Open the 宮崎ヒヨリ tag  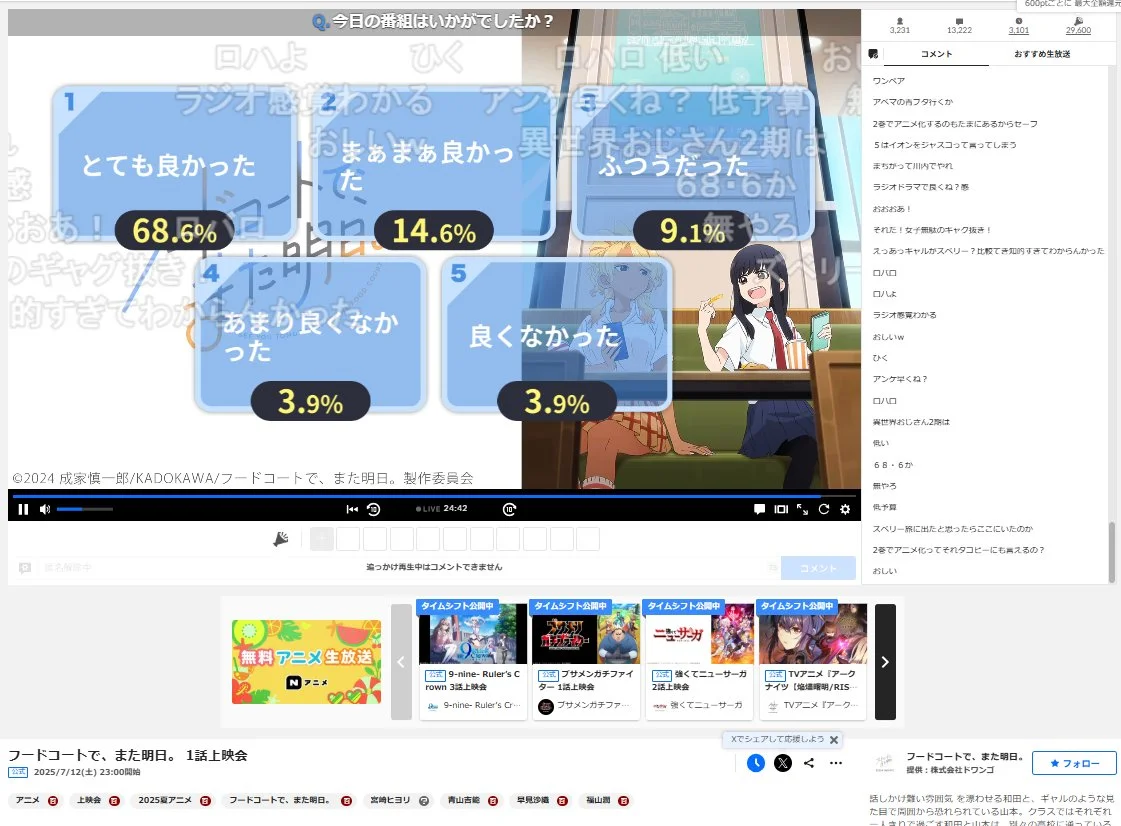tap(390, 800)
